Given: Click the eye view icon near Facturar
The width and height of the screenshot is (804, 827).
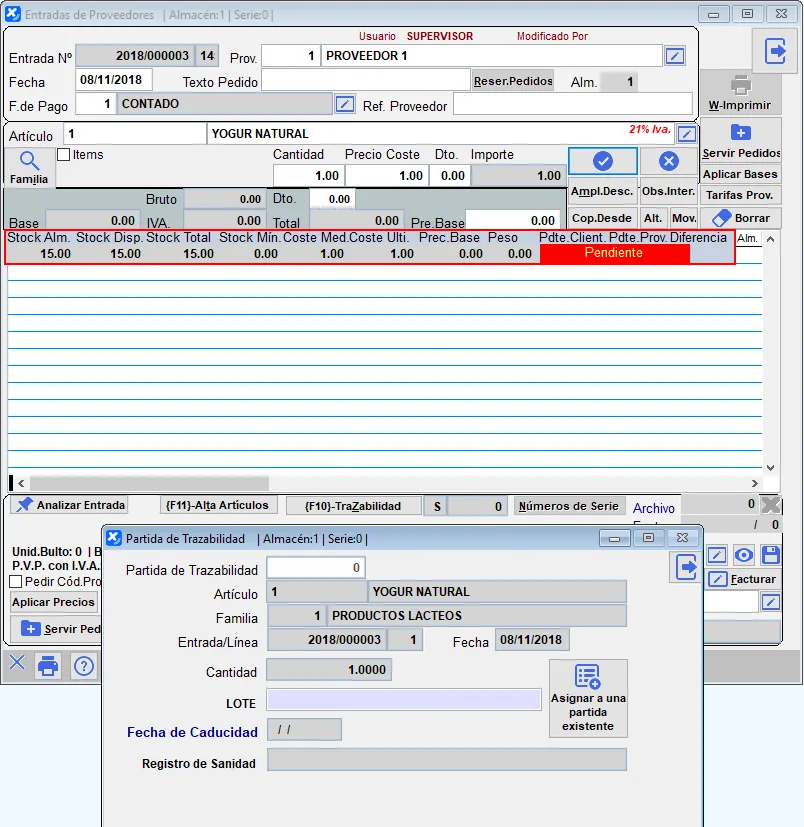Looking at the screenshot, I should [743, 555].
